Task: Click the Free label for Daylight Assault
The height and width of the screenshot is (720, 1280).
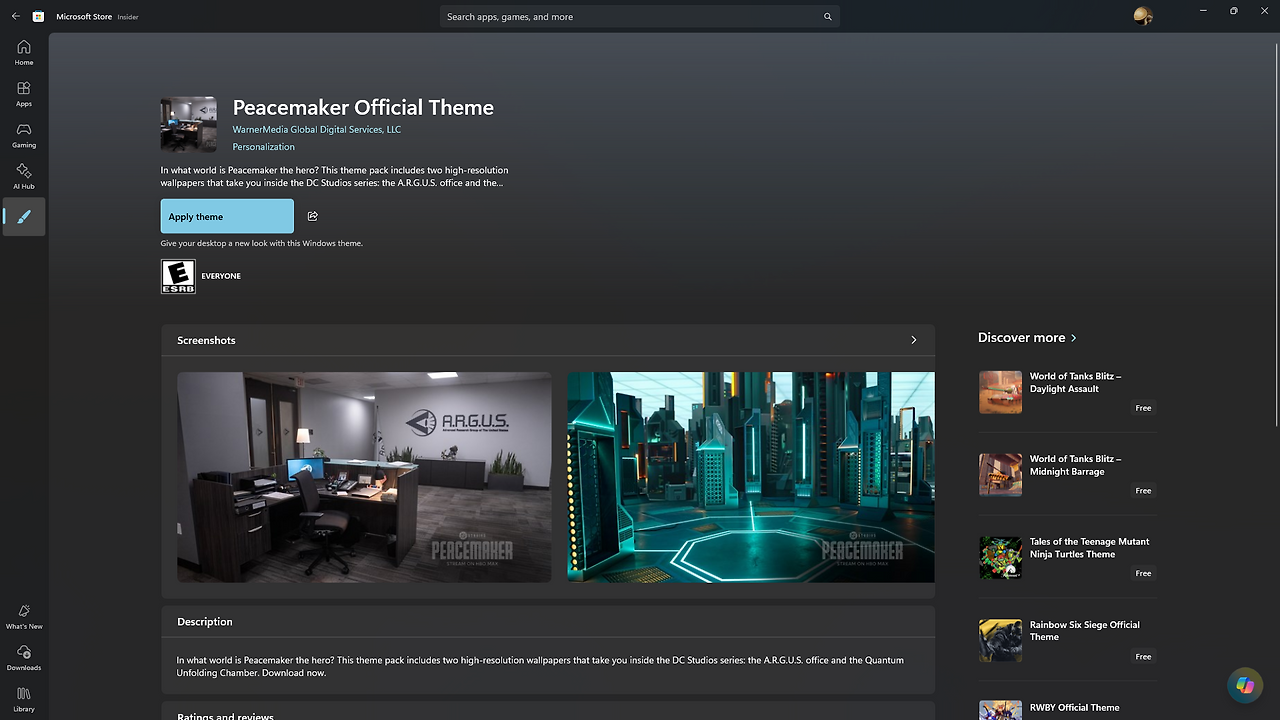Action: [1143, 408]
